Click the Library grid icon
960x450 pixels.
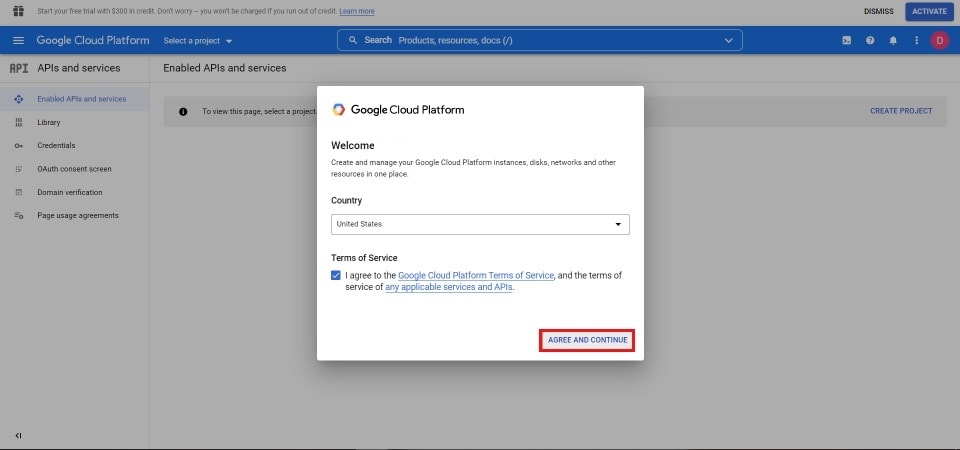[x=18, y=122]
